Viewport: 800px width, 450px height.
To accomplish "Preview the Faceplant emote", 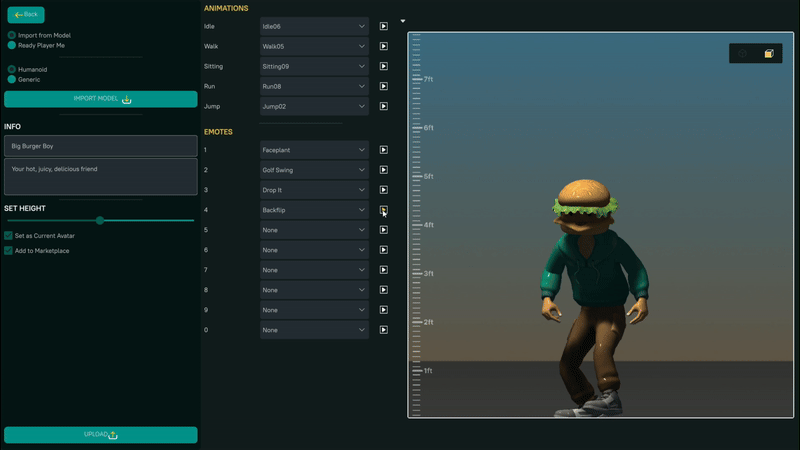I will (x=383, y=150).
